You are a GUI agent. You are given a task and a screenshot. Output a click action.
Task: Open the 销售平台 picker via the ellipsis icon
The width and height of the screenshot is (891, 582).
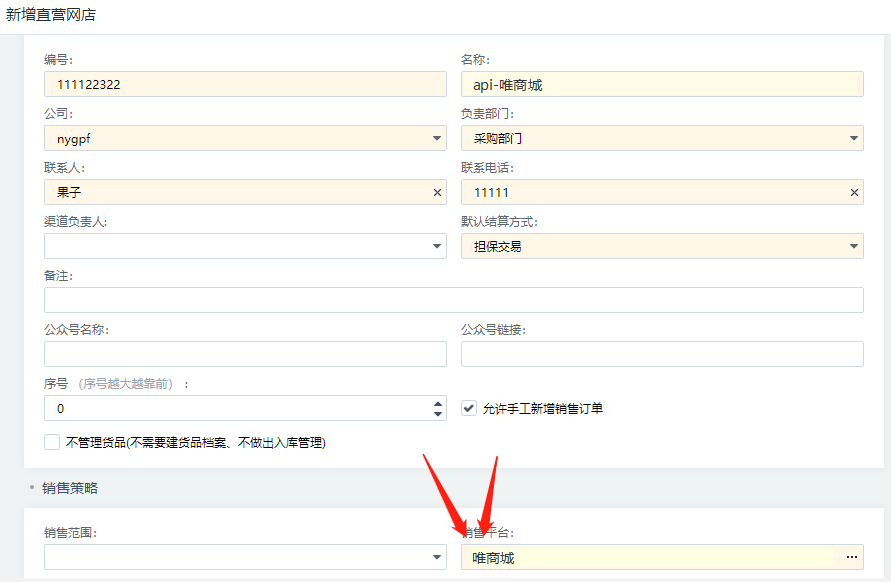tap(851, 557)
